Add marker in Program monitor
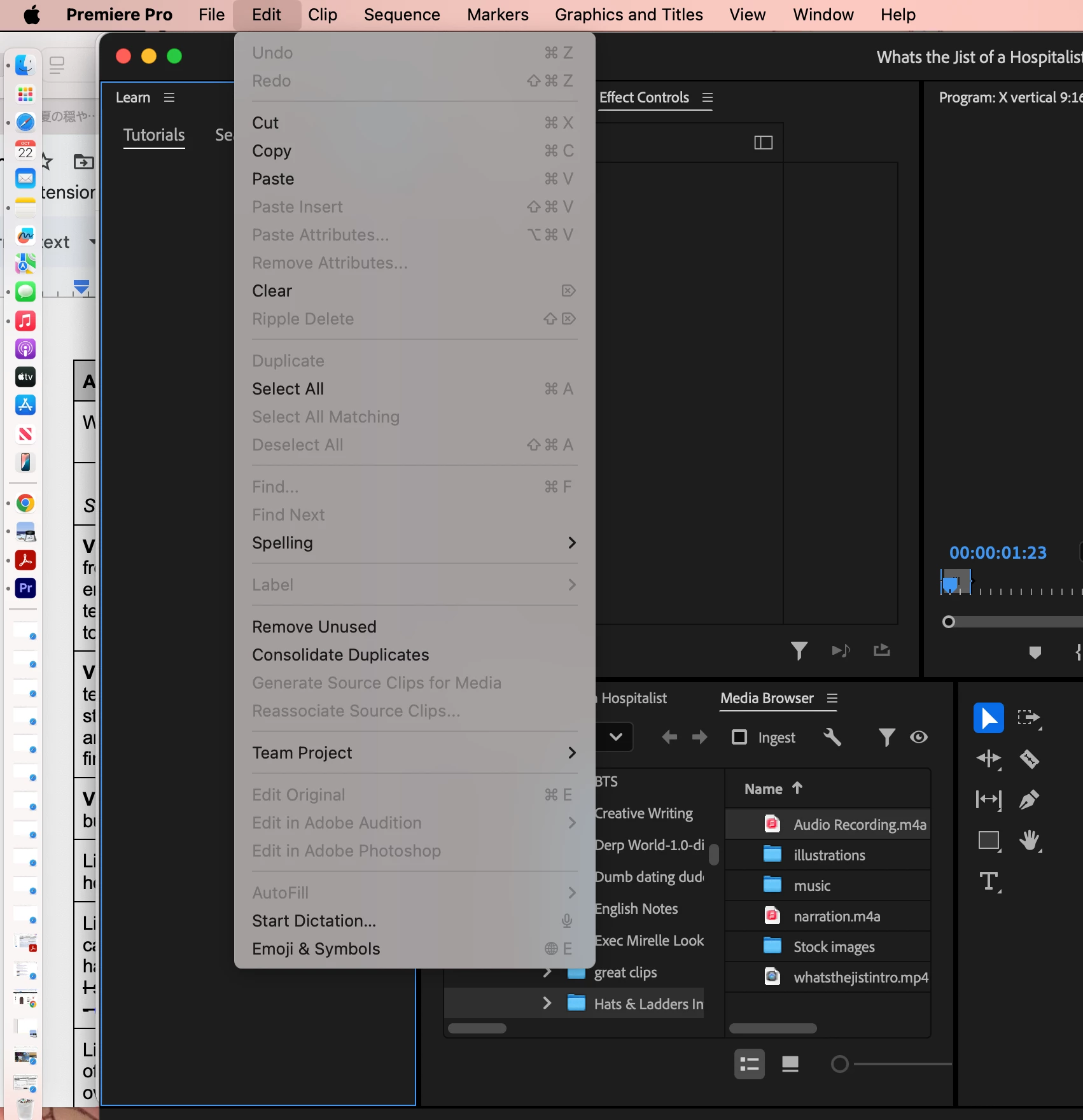This screenshot has height=1120, width=1083. click(1035, 652)
